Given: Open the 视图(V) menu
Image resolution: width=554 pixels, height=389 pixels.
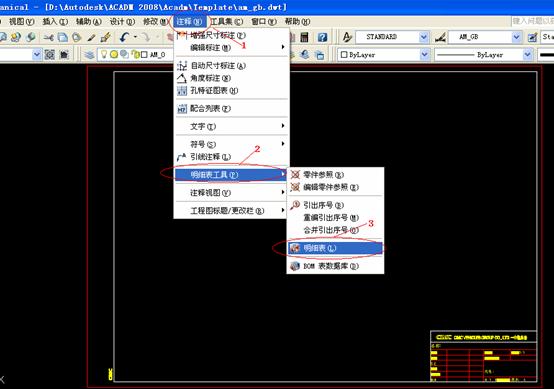Looking at the screenshot, I should click(x=21, y=22).
